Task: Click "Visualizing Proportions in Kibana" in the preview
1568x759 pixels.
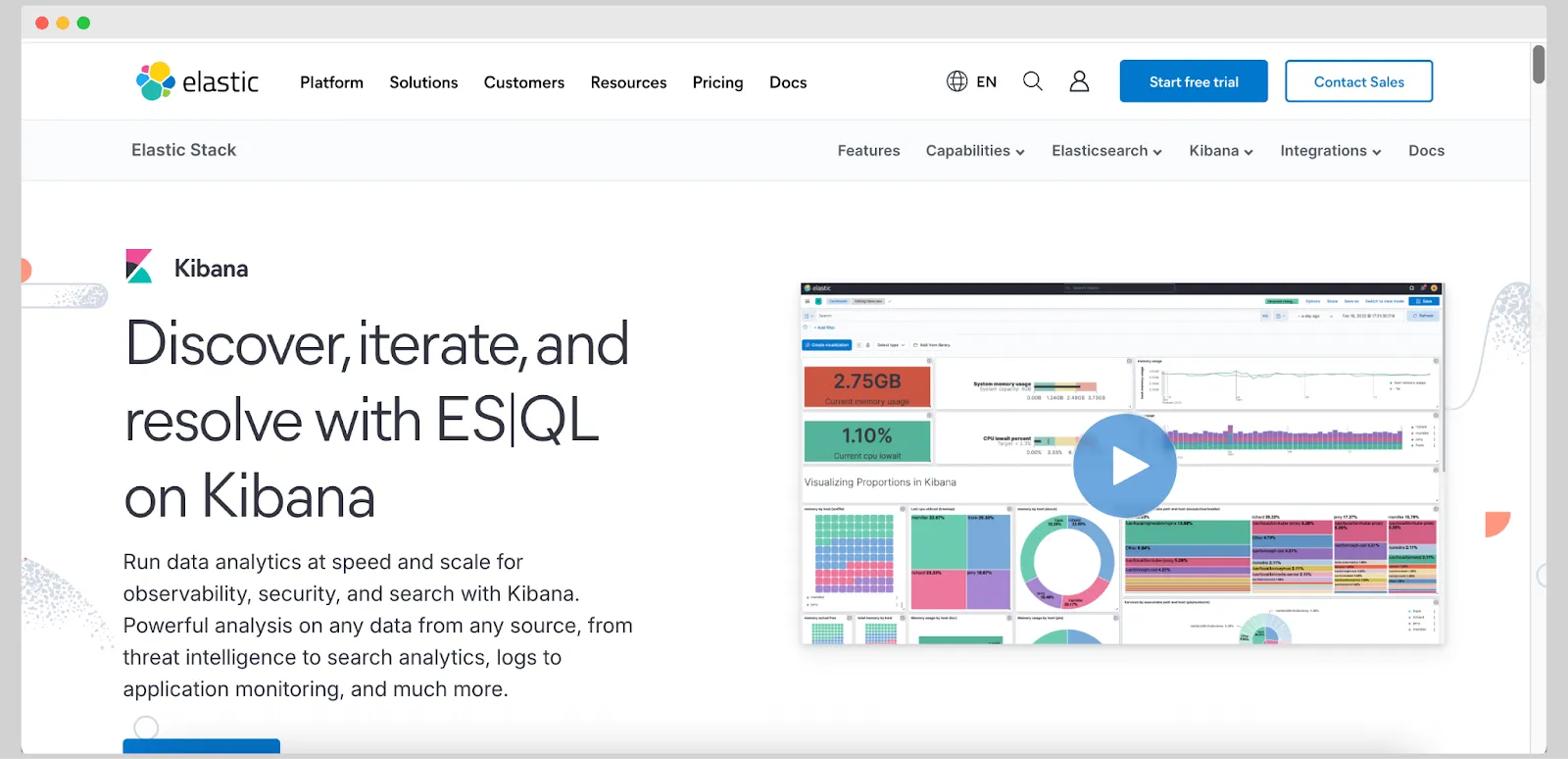Action: tap(880, 482)
